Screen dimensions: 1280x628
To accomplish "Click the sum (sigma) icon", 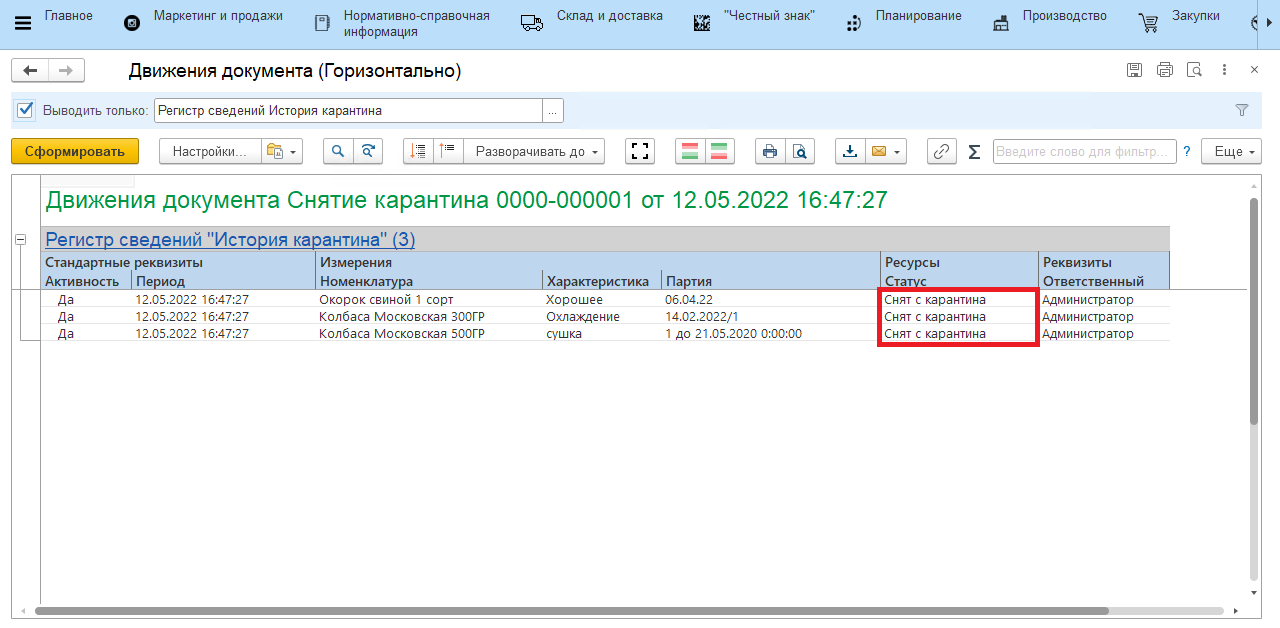I will pyautogui.click(x=974, y=151).
